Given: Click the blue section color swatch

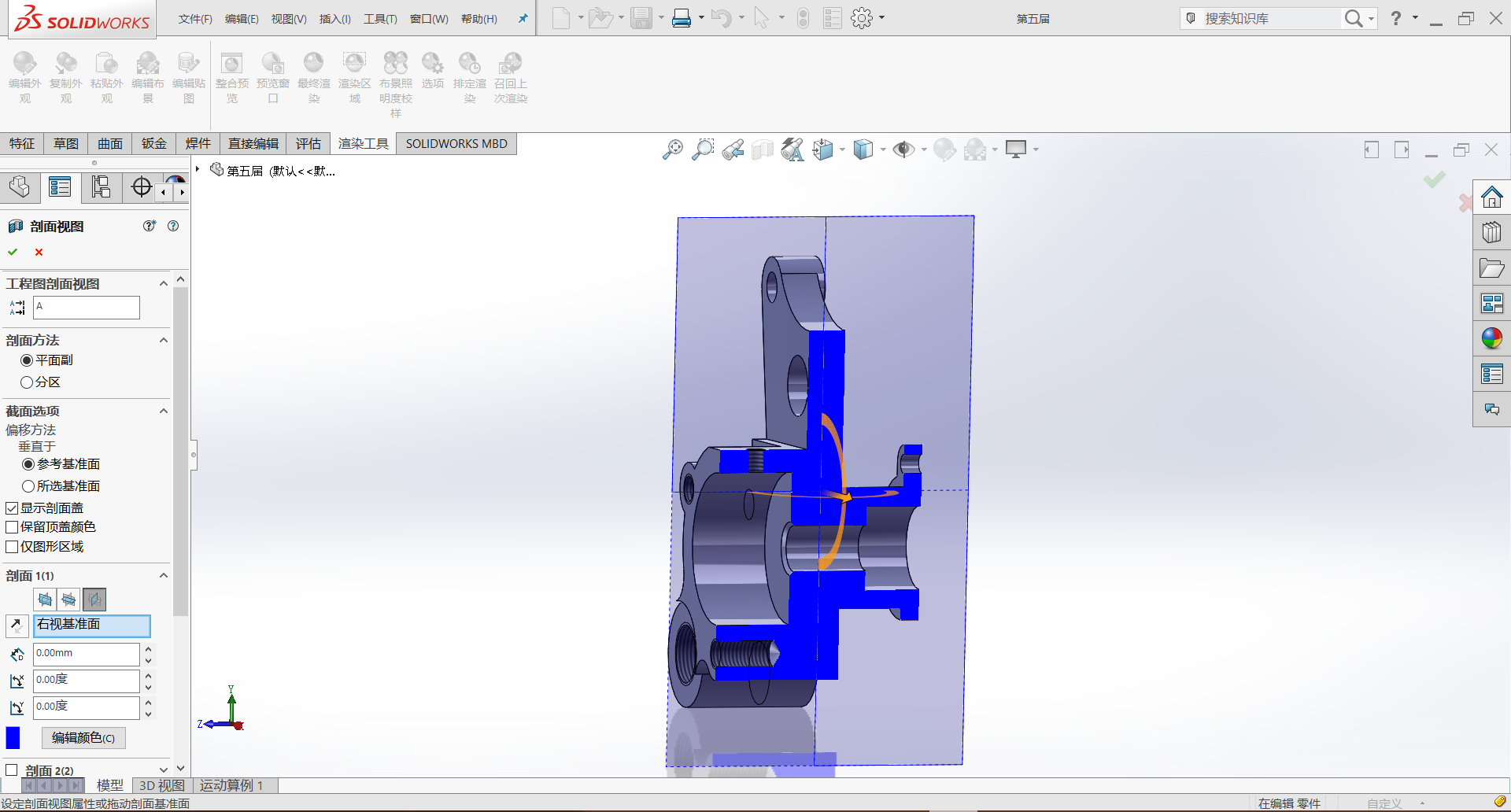Looking at the screenshot, I should (13, 738).
